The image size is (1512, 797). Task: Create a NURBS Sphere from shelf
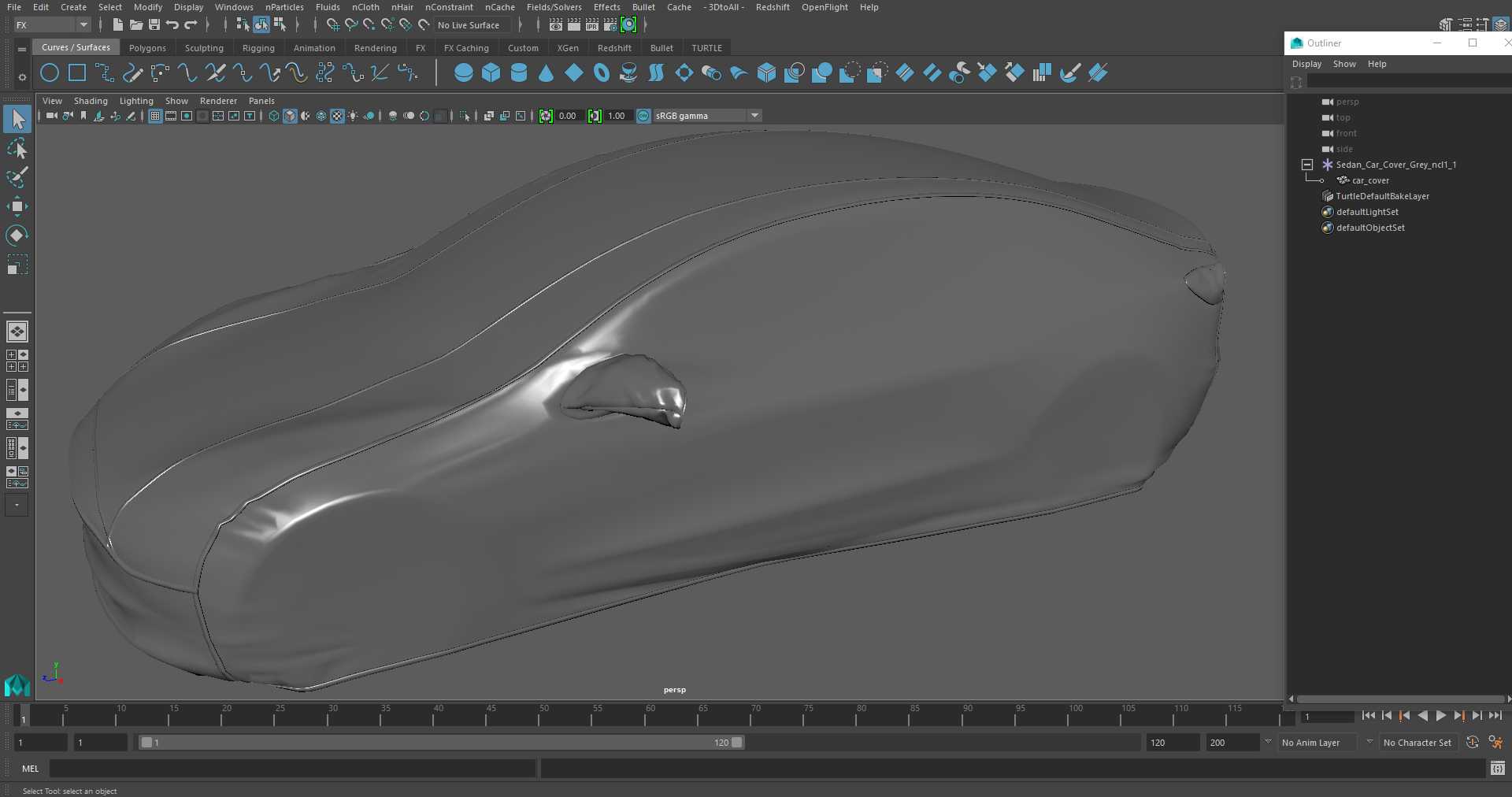464,73
